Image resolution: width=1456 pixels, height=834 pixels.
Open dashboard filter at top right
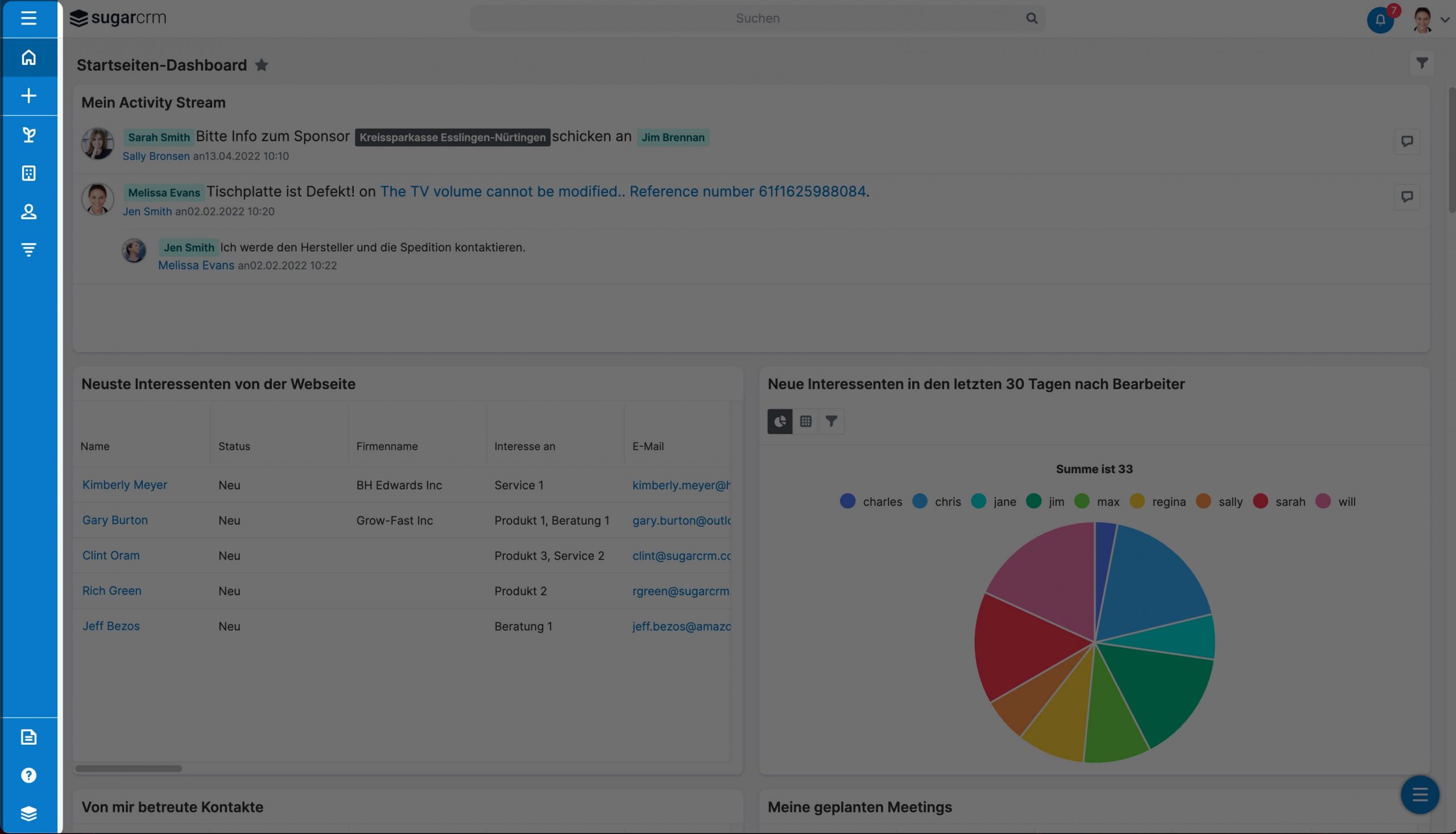pyautogui.click(x=1422, y=63)
